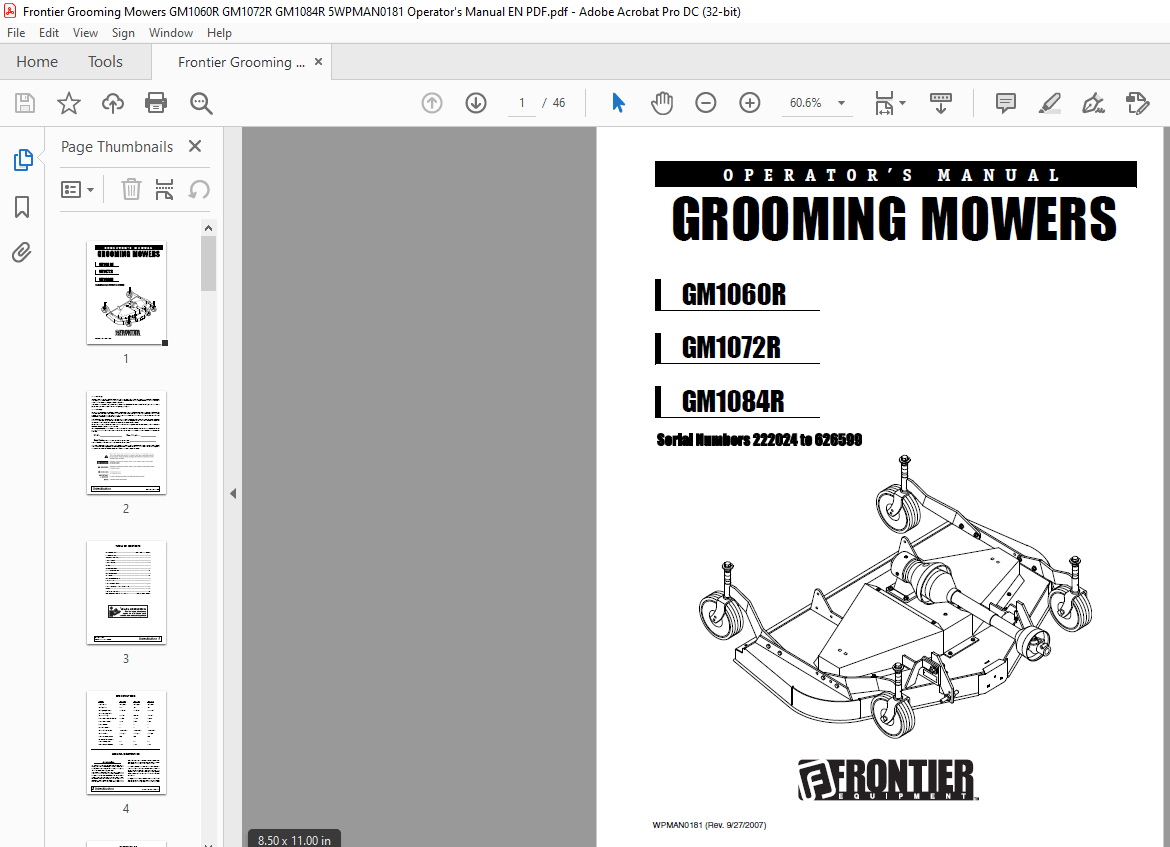Image resolution: width=1170 pixels, height=847 pixels.
Task: Click the total pages 46 label
Action: click(x=559, y=103)
